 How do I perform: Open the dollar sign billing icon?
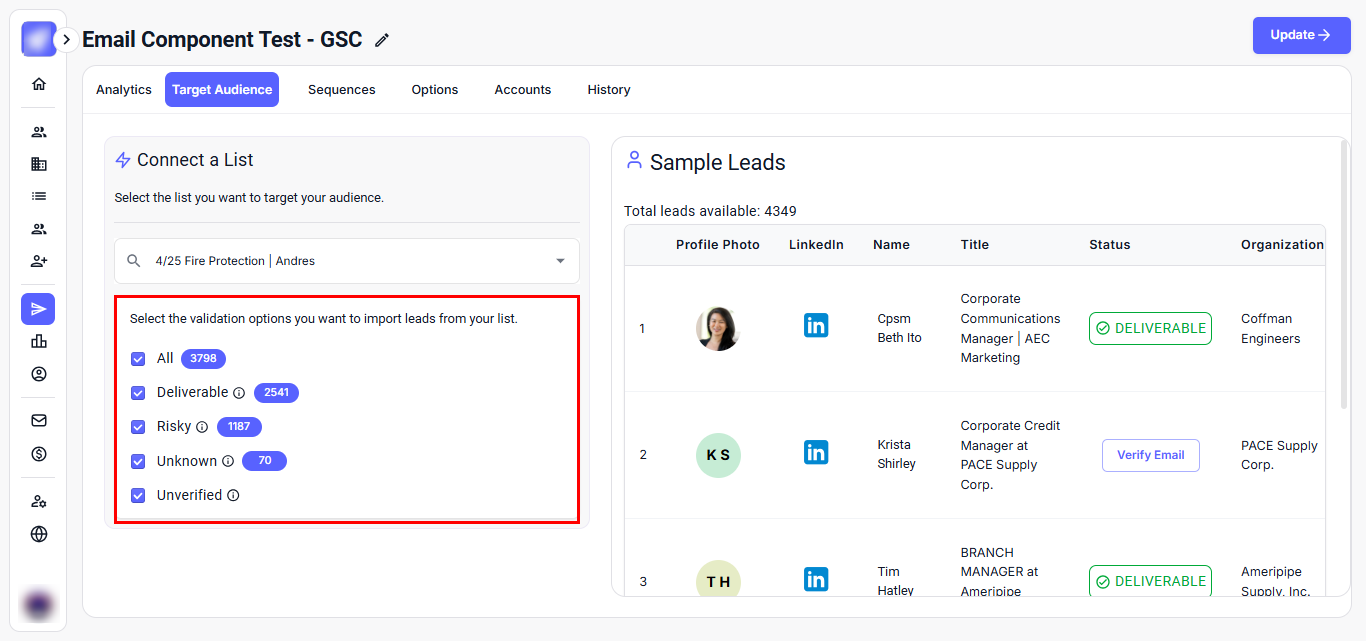39,454
